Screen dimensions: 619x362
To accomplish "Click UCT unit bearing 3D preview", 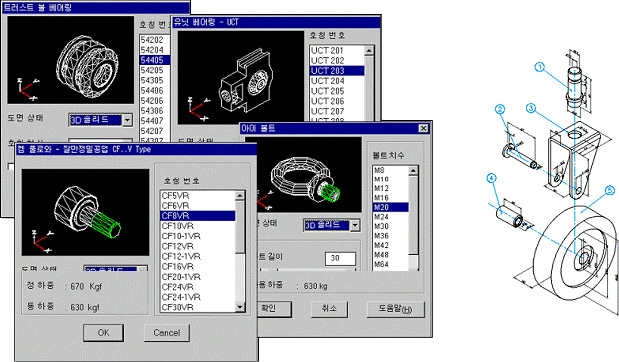I will [x=241, y=78].
